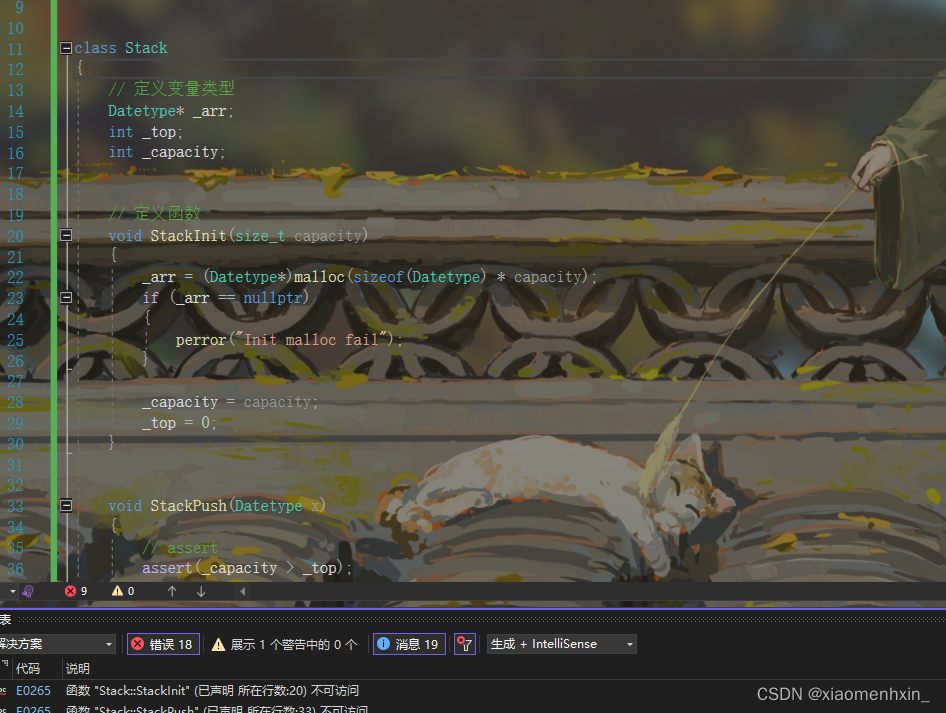Collapse the StackPush function outlining box
Viewport: 946px width, 713px height.
click(x=66, y=505)
